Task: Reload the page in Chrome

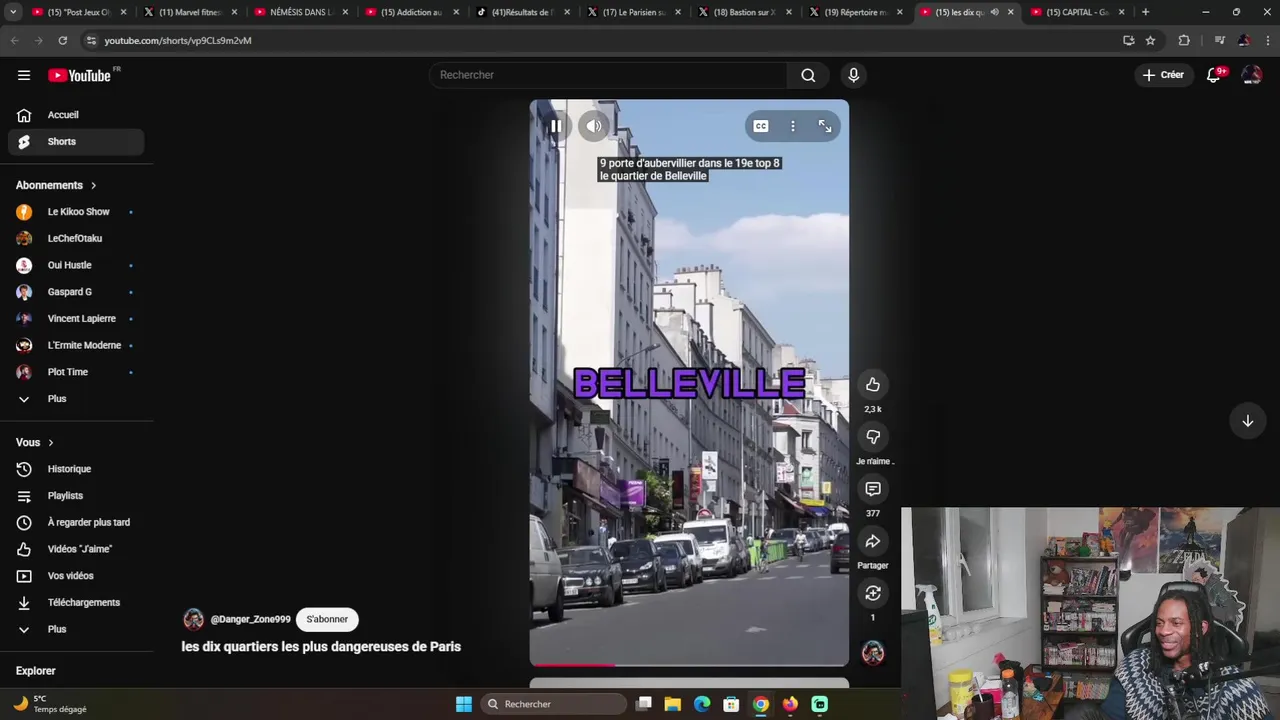Action: click(62, 40)
